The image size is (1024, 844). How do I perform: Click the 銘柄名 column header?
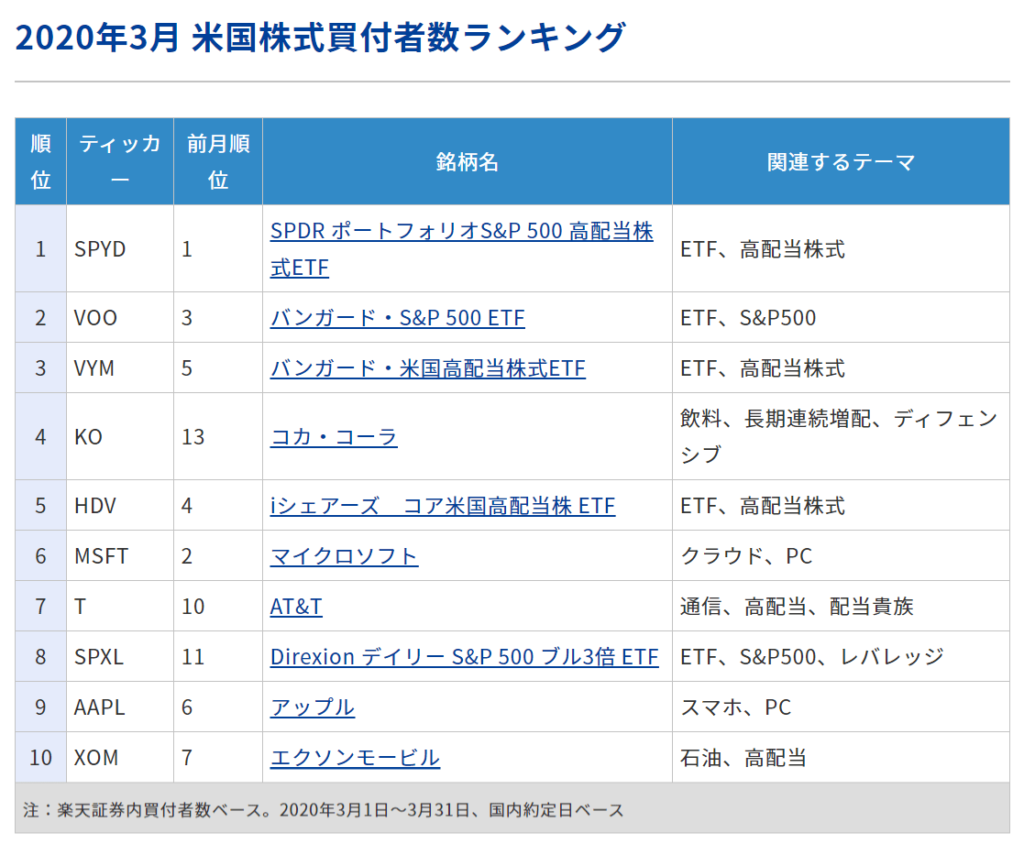coord(467,162)
